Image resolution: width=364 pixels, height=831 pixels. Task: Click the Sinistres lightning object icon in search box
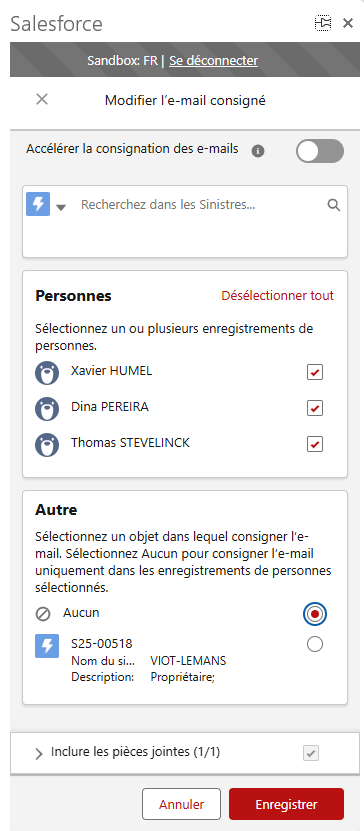(38, 205)
